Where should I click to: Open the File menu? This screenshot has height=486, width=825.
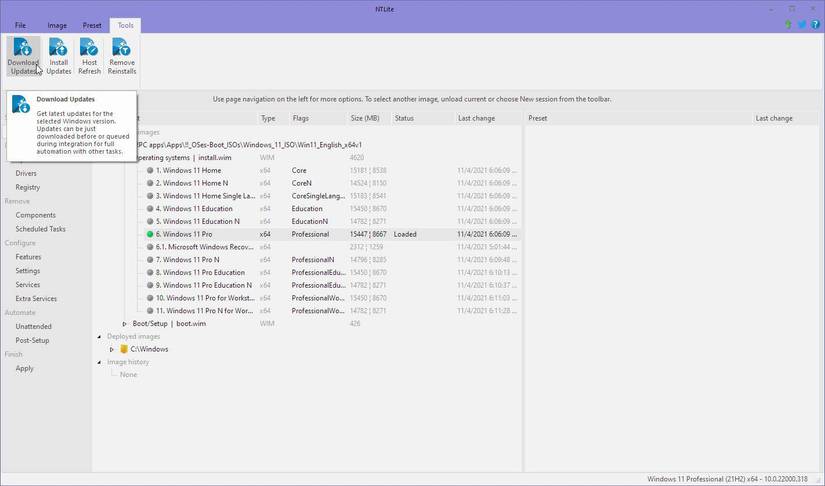[x=21, y=25]
